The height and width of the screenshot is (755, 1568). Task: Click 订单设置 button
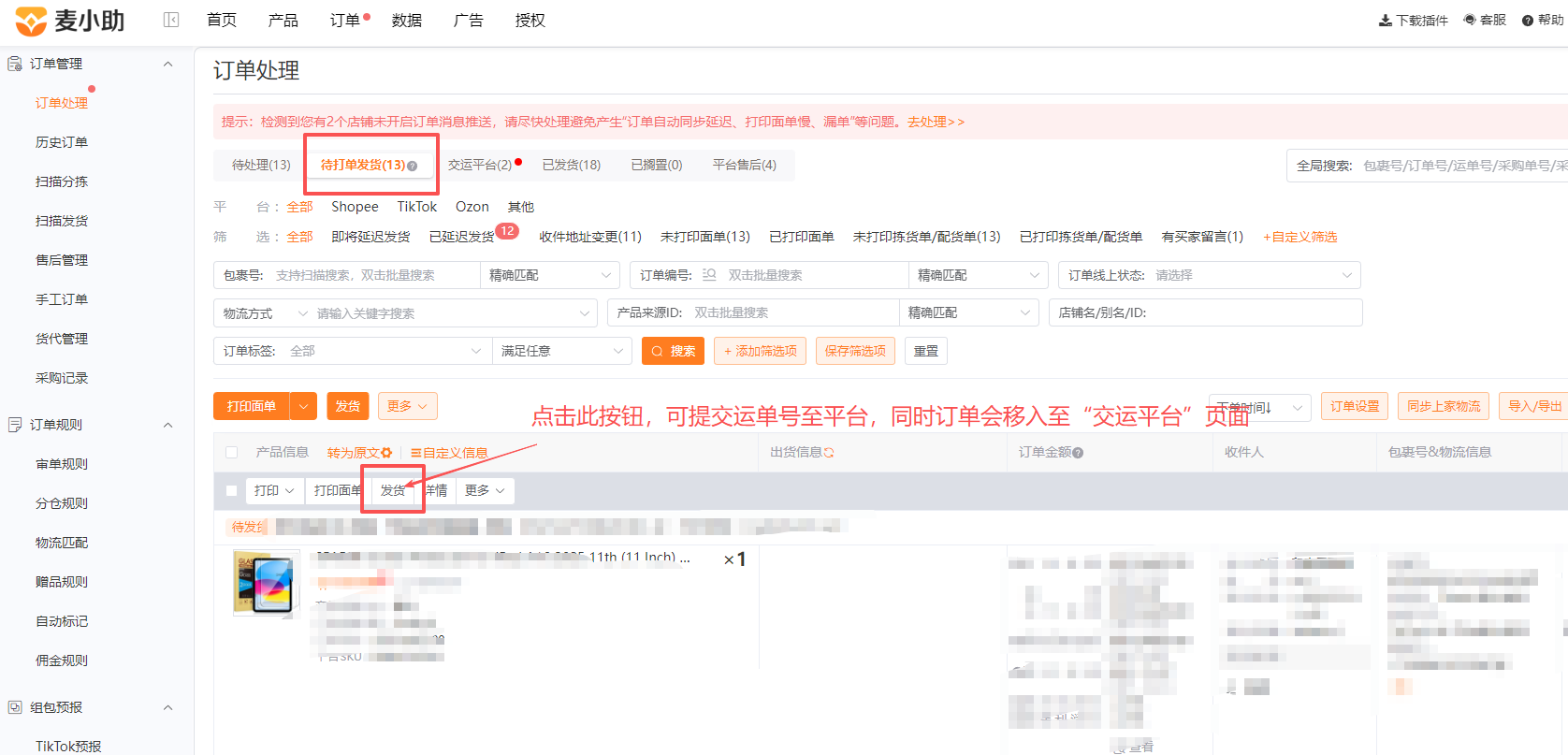pyautogui.click(x=1355, y=406)
